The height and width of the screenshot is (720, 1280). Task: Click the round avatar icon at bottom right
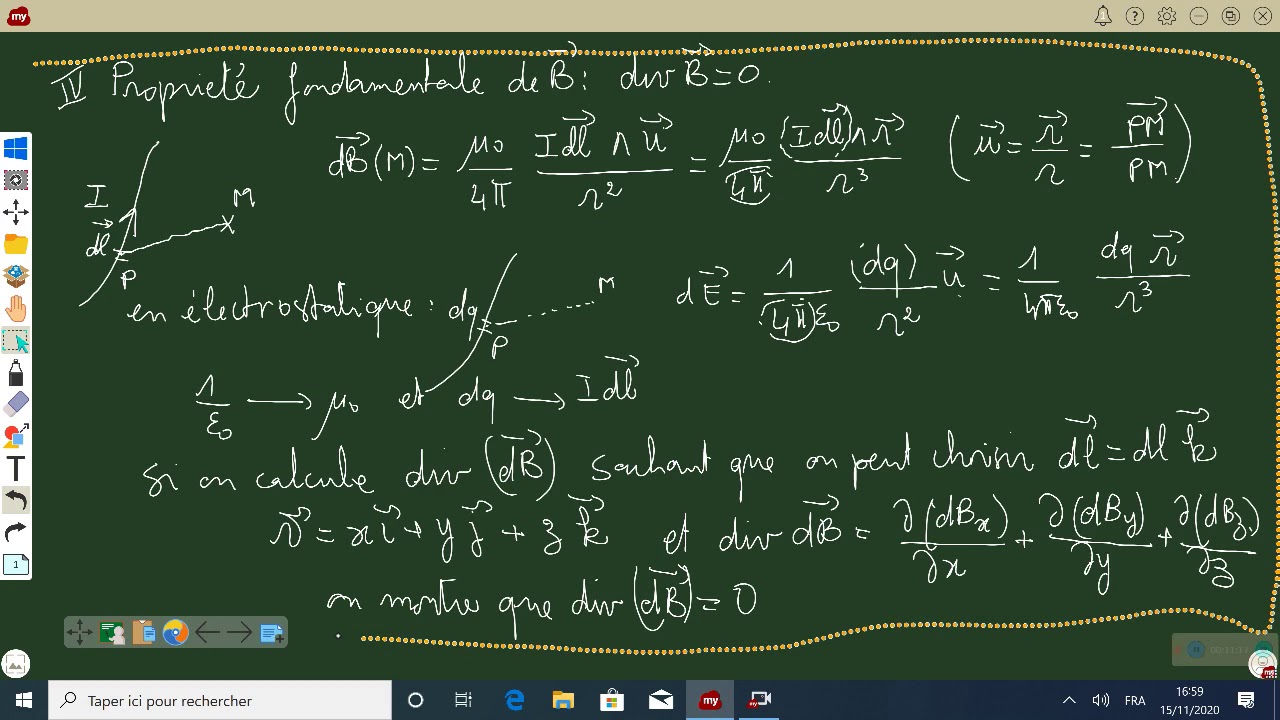(1263, 663)
